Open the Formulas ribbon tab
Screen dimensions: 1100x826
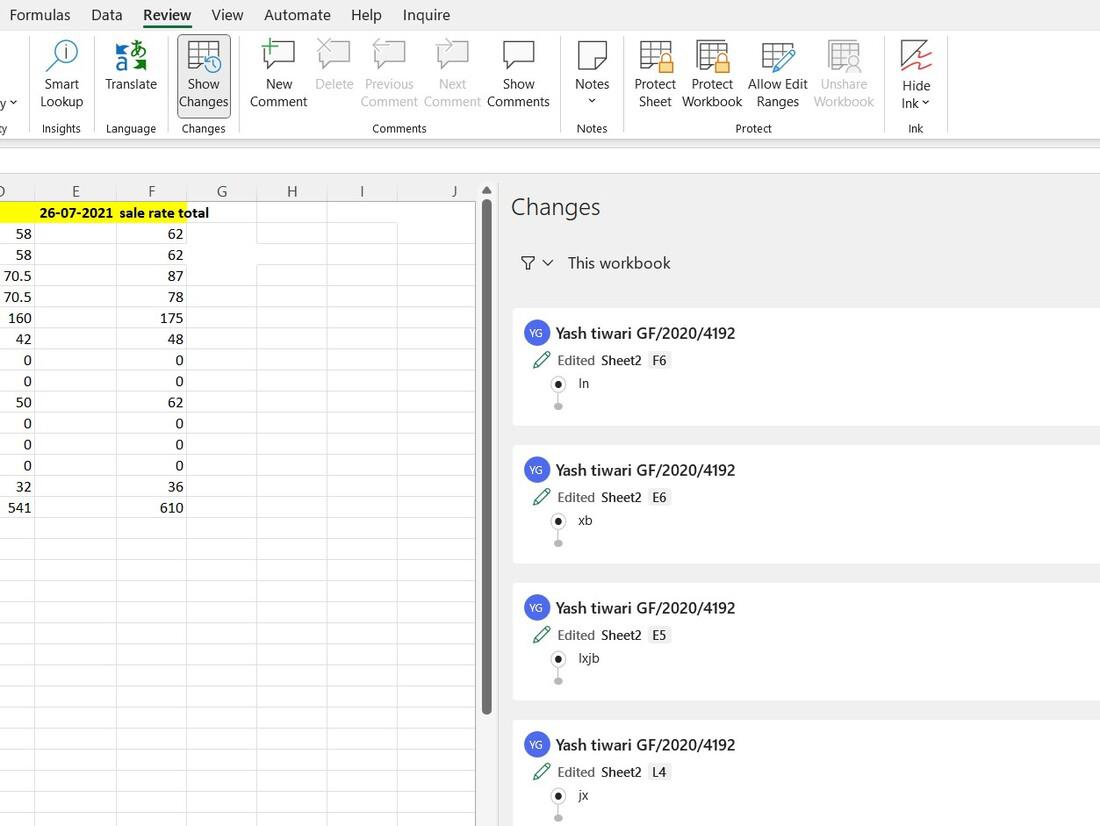point(40,15)
